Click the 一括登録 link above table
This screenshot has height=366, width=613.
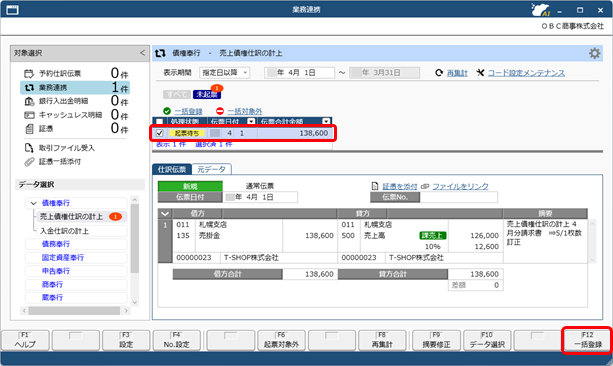tap(188, 111)
